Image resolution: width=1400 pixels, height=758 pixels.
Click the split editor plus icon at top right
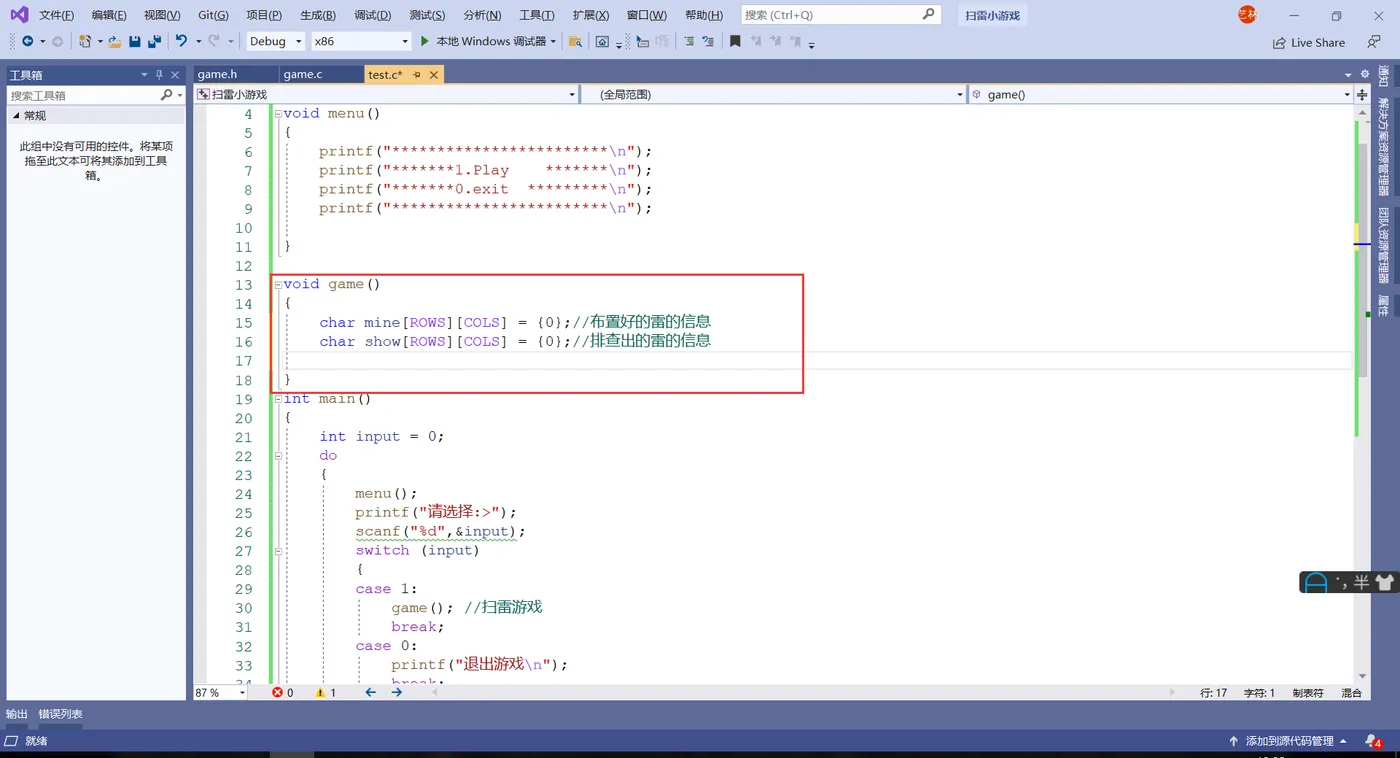coord(1362,94)
